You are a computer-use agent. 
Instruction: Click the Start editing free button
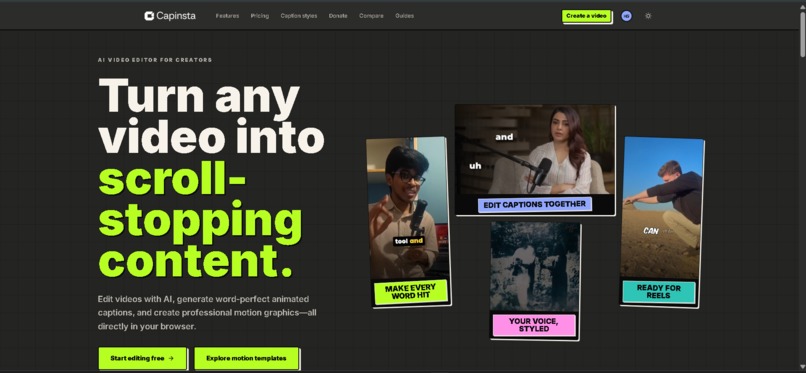pyautogui.click(x=142, y=358)
